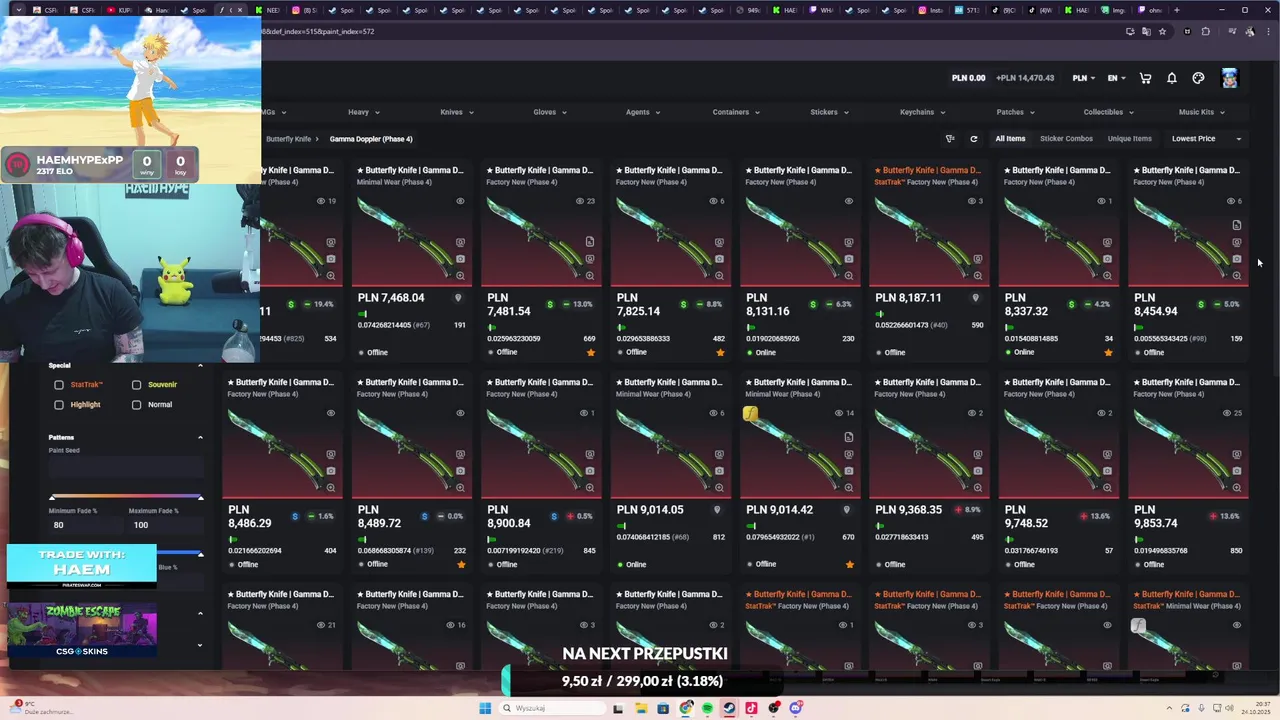Enable the Souvenir checkbox
The width and height of the screenshot is (1280, 720).
click(136, 384)
